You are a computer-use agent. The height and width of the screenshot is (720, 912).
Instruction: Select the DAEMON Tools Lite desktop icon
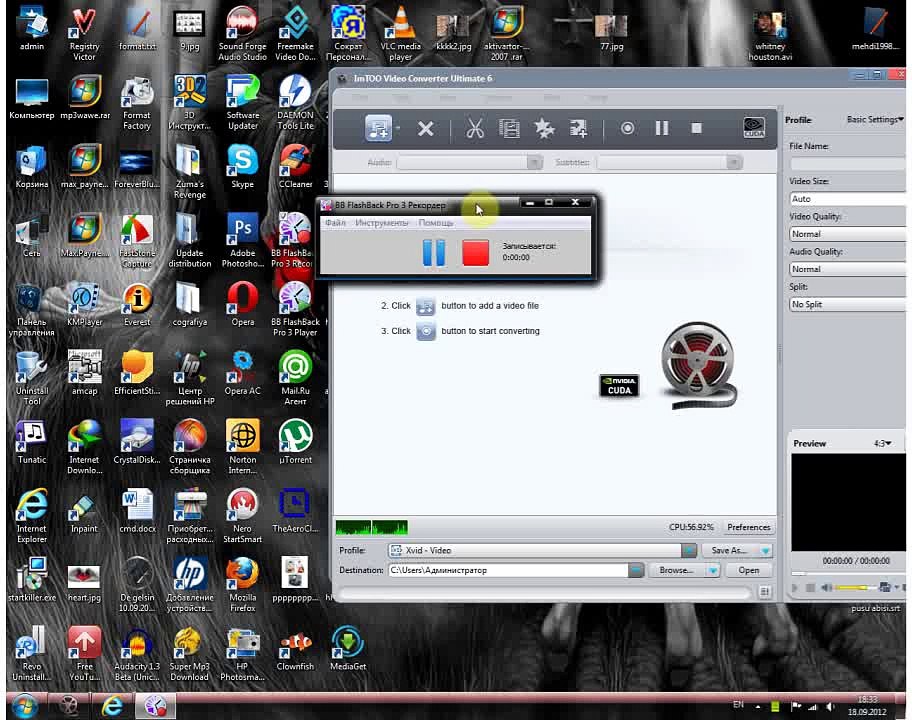click(295, 104)
